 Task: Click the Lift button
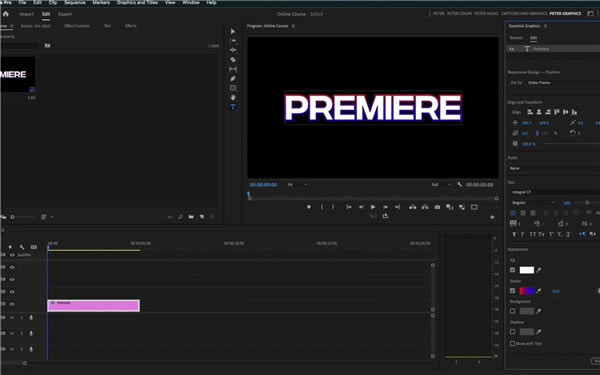click(412, 207)
